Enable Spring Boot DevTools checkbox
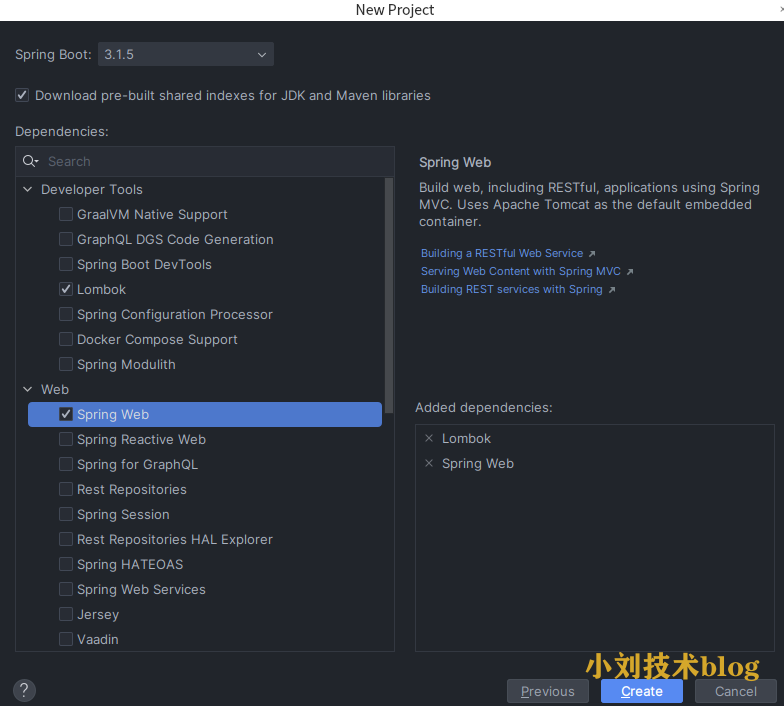 [66, 264]
